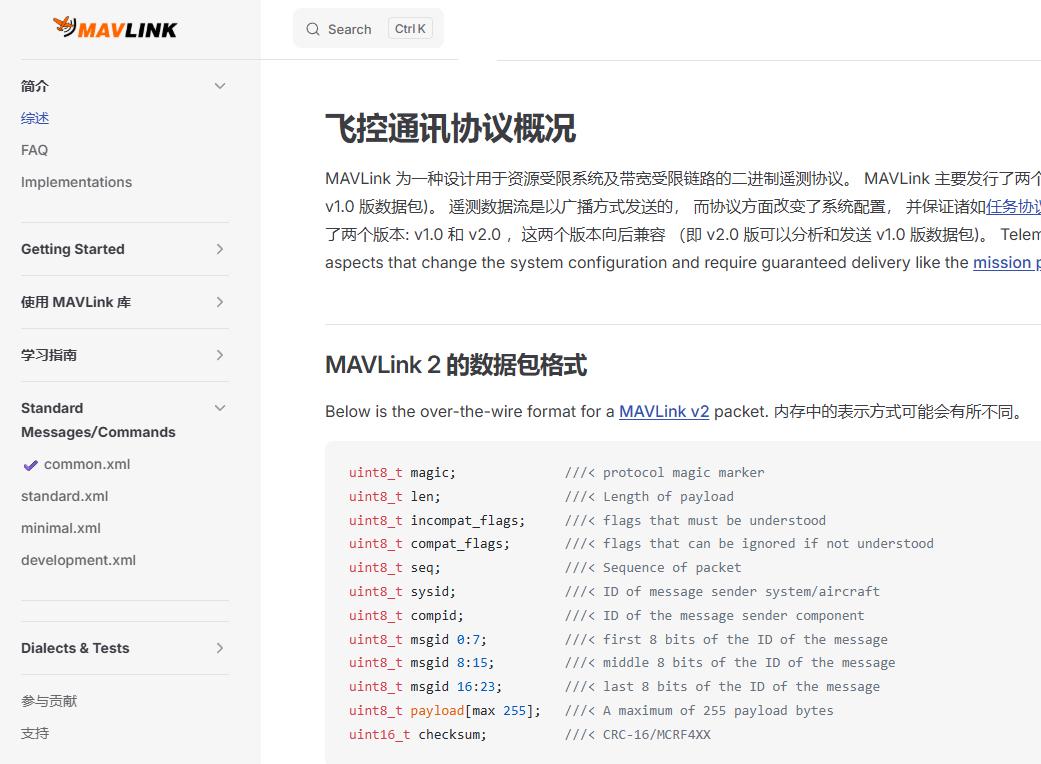Screen dimensions: 1041x764
Task: Click the 'payload[max 255]' code line
Action: point(445,710)
